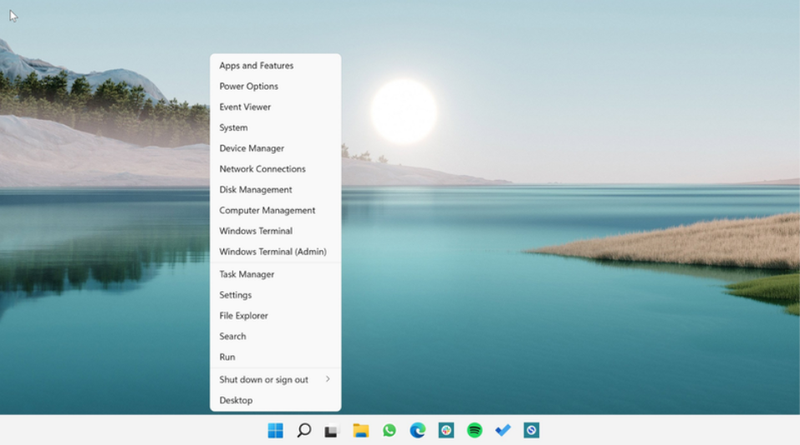Choose Run from the quick link menu

tap(227, 357)
